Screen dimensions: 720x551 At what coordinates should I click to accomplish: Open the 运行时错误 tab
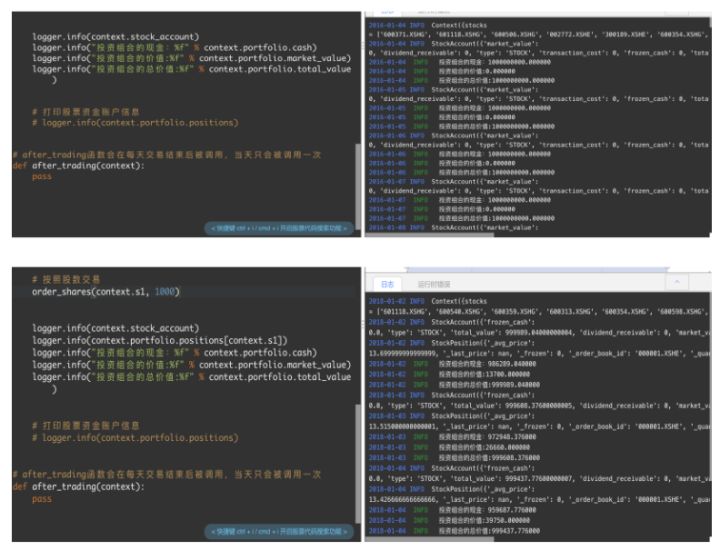pos(433,284)
